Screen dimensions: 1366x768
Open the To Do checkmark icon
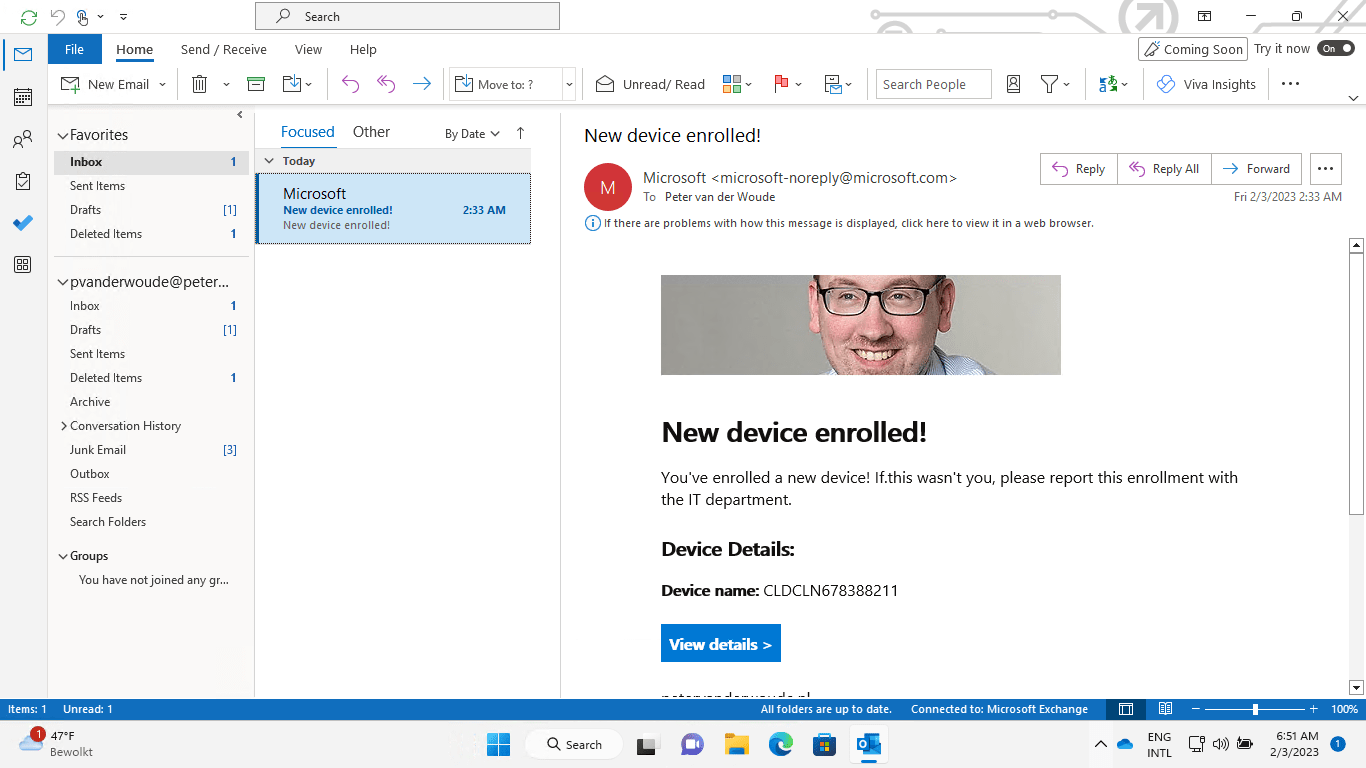pyautogui.click(x=22, y=223)
